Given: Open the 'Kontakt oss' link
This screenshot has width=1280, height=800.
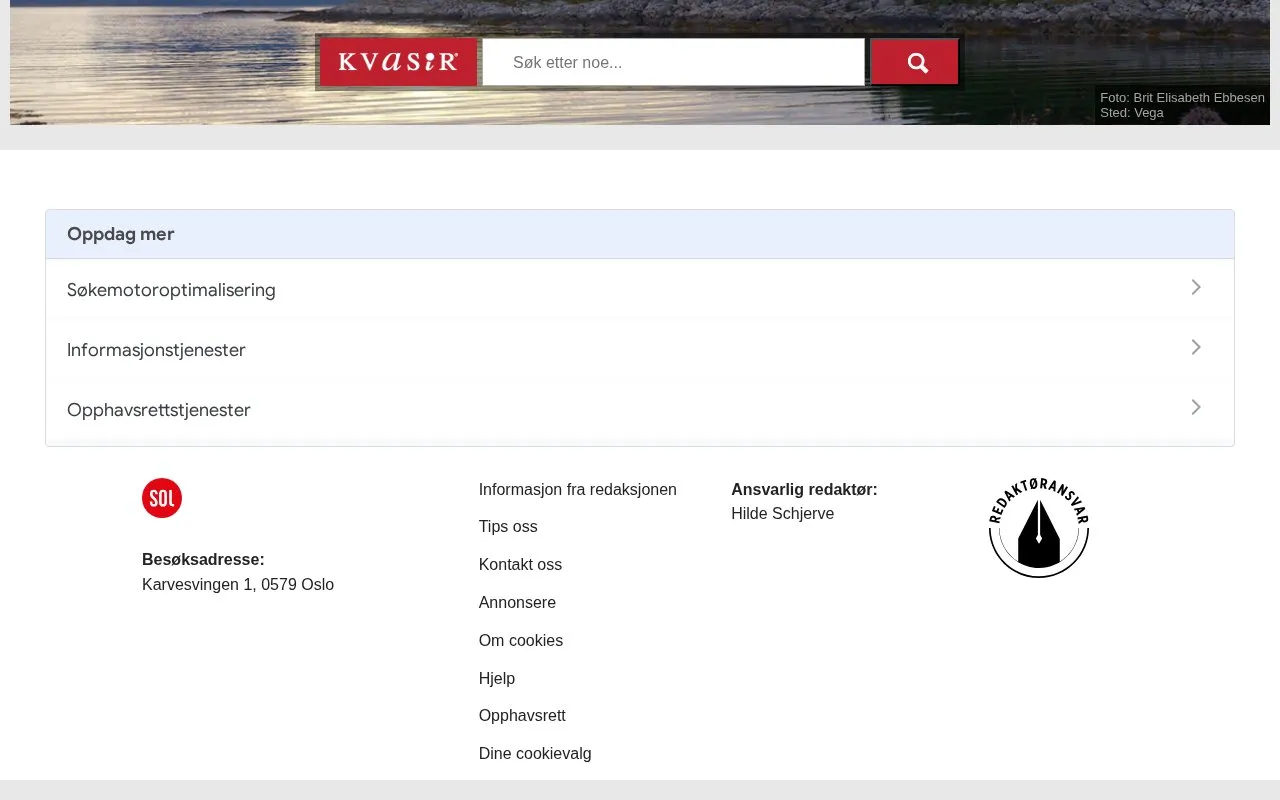Looking at the screenshot, I should [520, 564].
